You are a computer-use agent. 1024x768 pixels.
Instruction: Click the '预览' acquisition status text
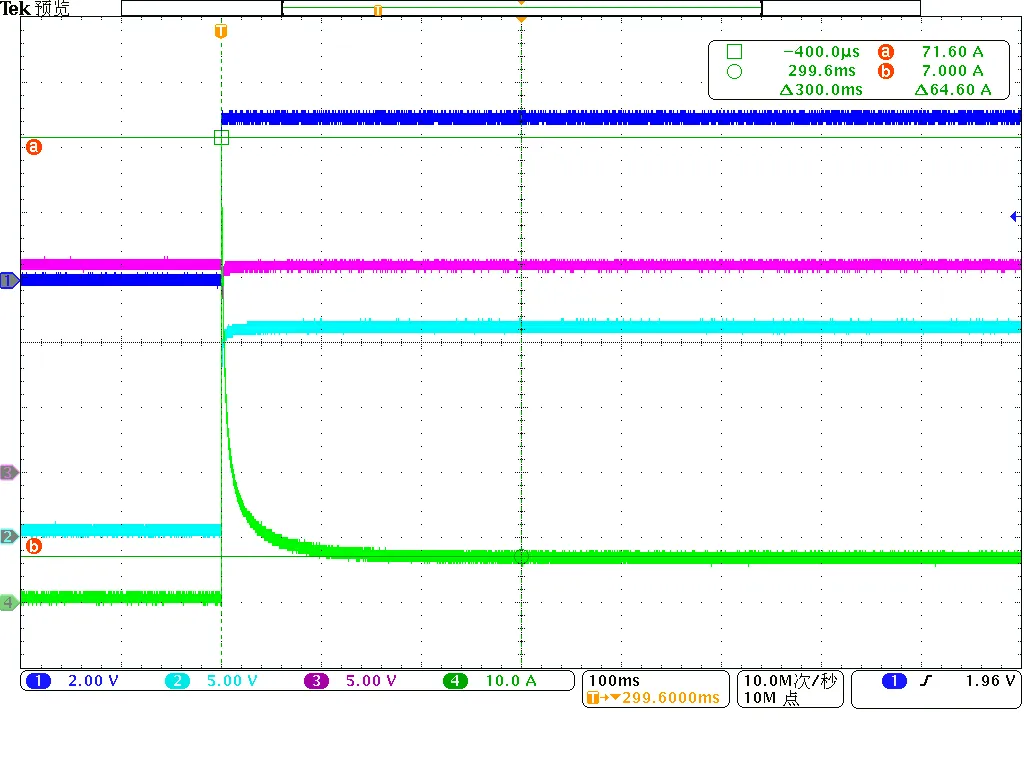pos(52,8)
